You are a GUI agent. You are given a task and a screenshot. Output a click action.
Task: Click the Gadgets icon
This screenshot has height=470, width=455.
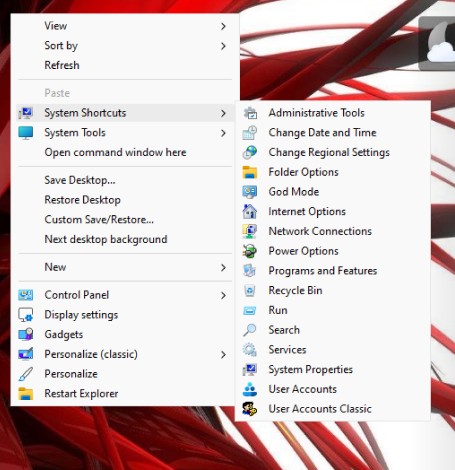click(26, 334)
